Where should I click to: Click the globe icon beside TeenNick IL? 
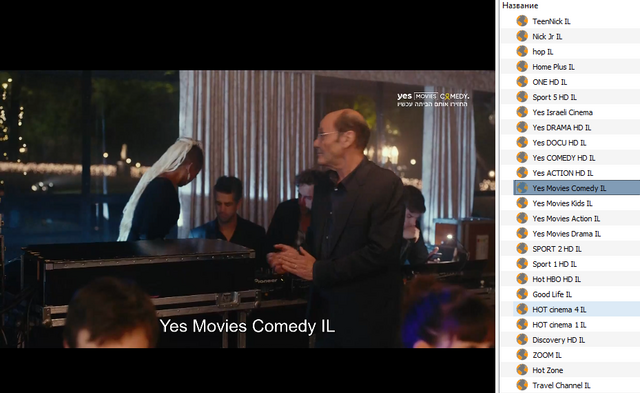(x=522, y=21)
